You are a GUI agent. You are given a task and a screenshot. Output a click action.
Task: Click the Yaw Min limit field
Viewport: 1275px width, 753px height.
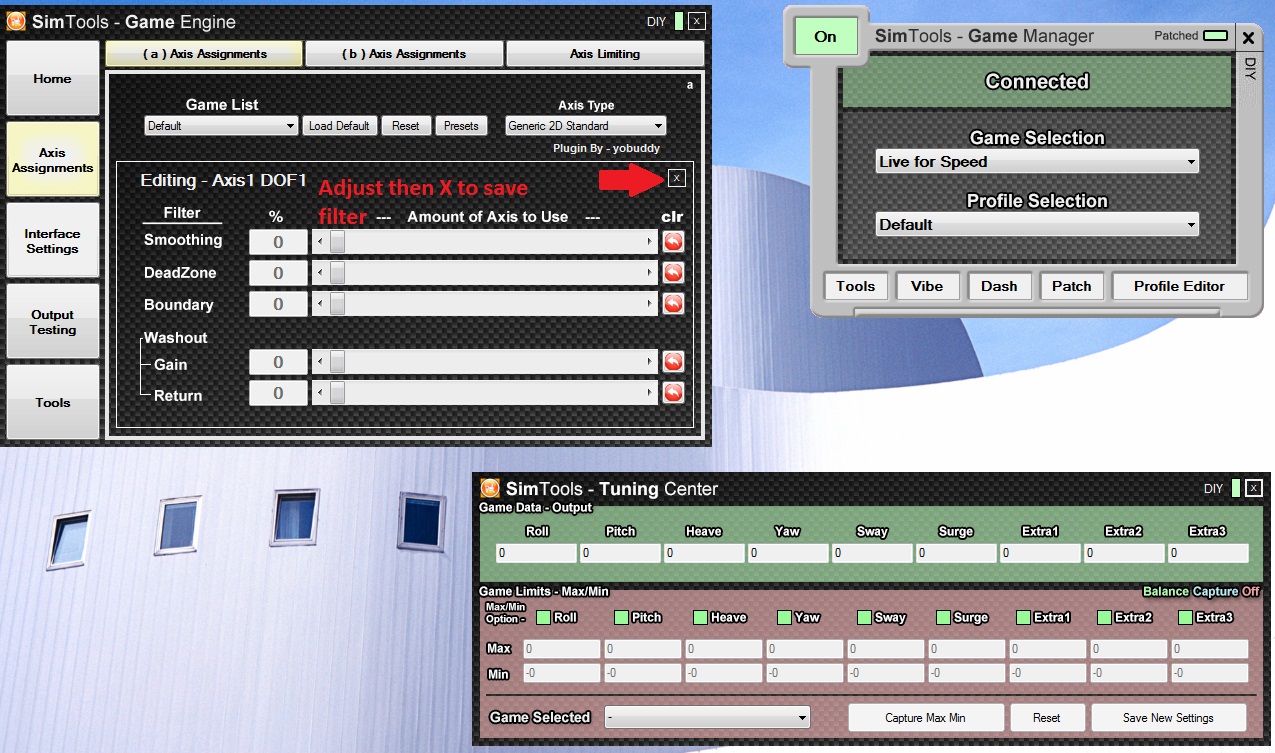[805, 674]
